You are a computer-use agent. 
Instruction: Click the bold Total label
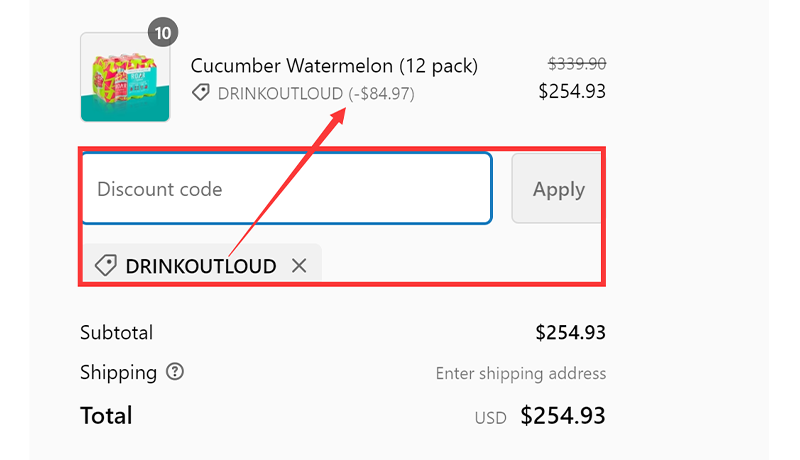tap(106, 415)
